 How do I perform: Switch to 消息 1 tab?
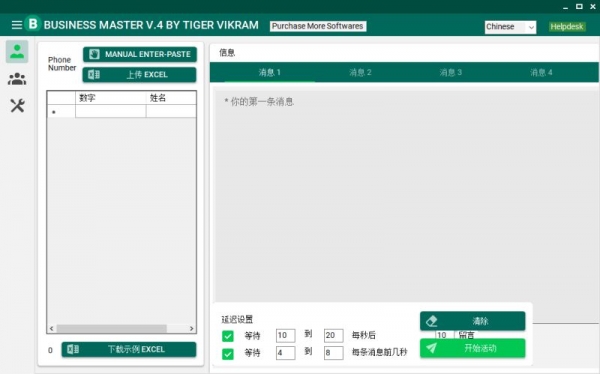pyautogui.click(x=270, y=72)
